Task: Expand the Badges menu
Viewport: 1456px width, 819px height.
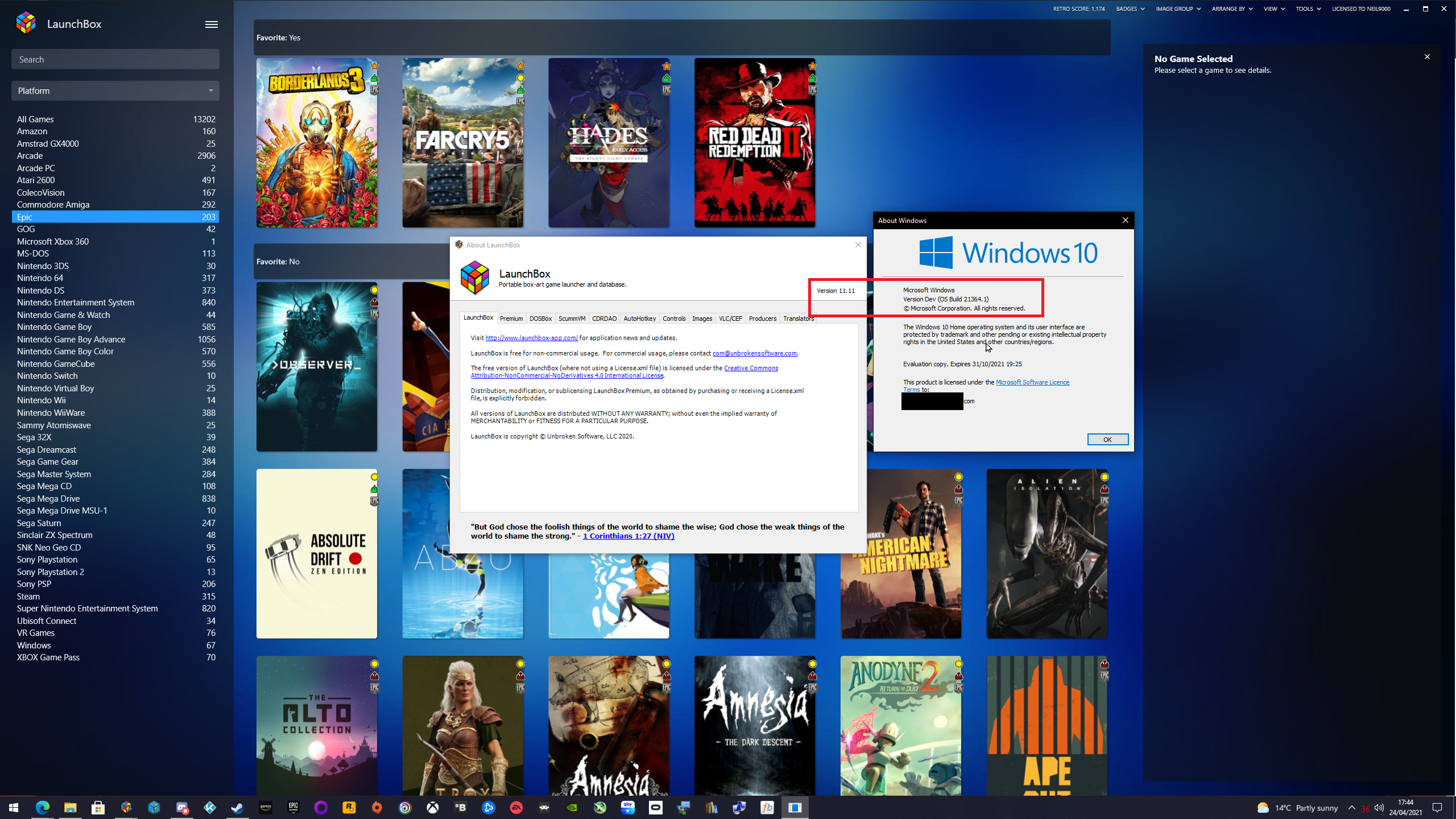Action: click(x=1130, y=9)
